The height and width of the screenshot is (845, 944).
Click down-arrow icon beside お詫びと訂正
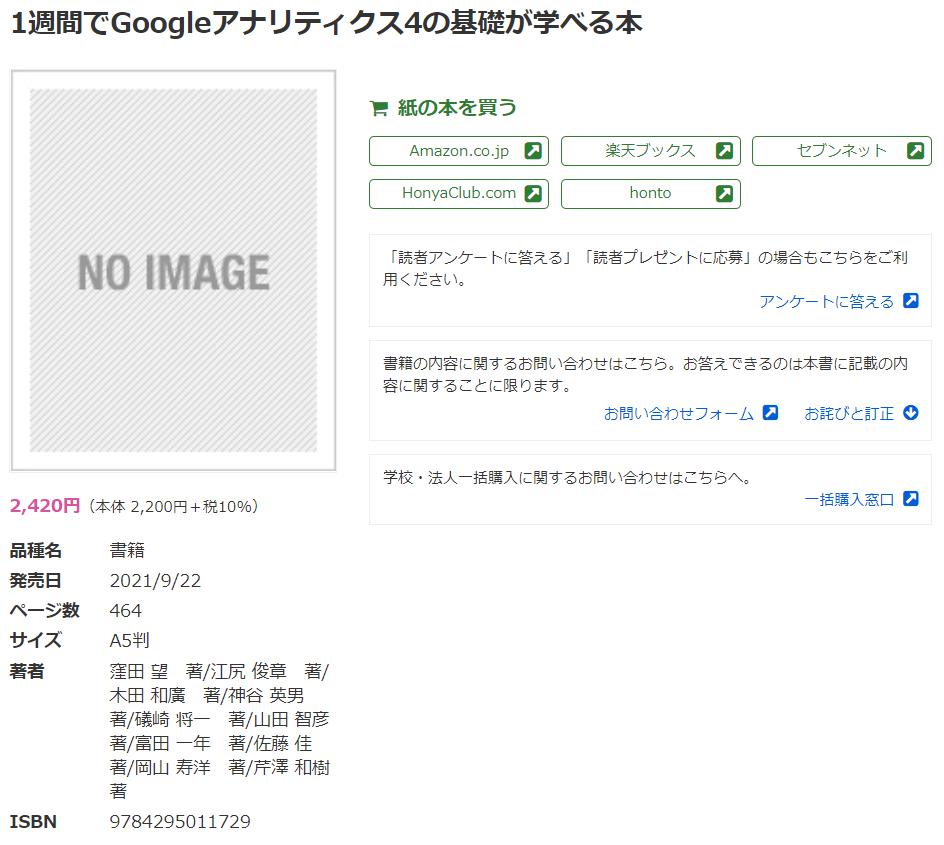911,412
